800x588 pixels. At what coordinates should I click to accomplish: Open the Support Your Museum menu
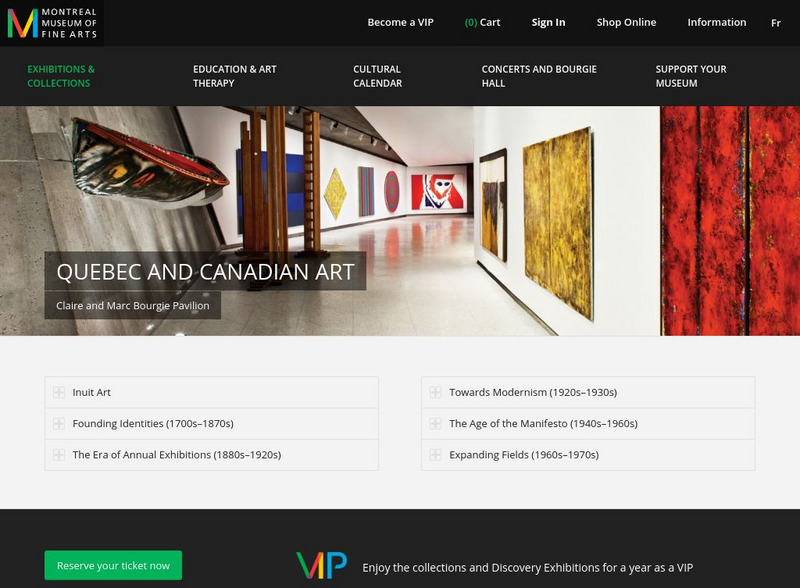[x=691, y=76]
